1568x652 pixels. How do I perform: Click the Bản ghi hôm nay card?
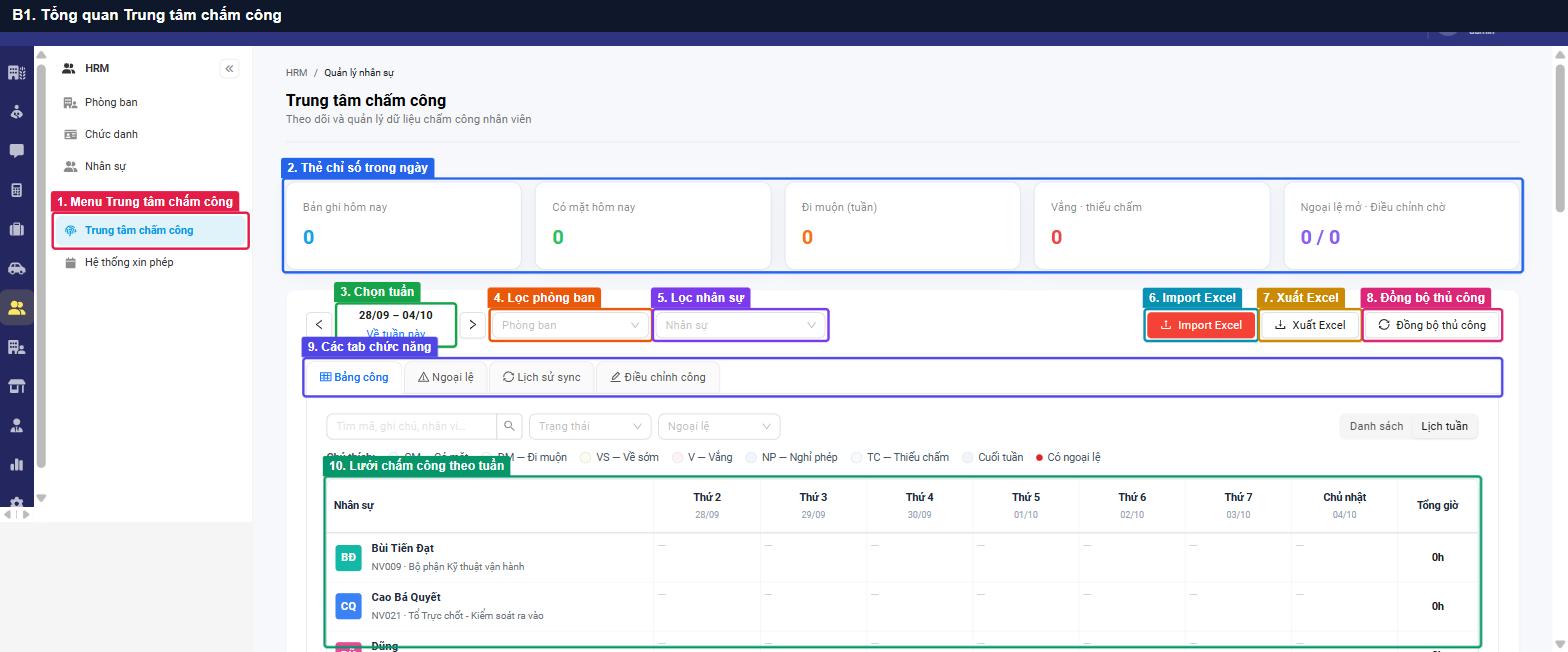(404, 225)
